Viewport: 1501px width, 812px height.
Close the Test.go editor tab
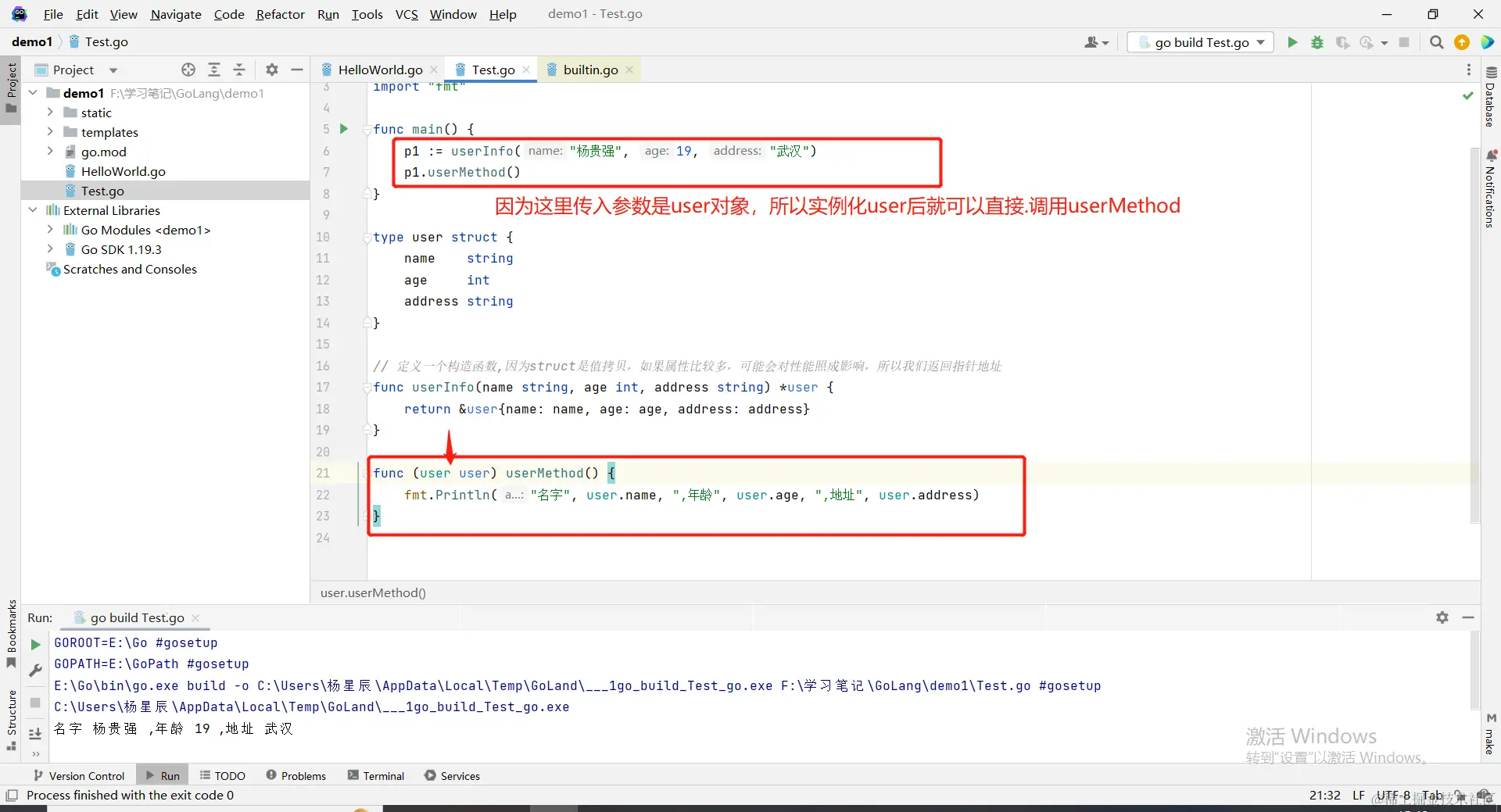(526, 70)
